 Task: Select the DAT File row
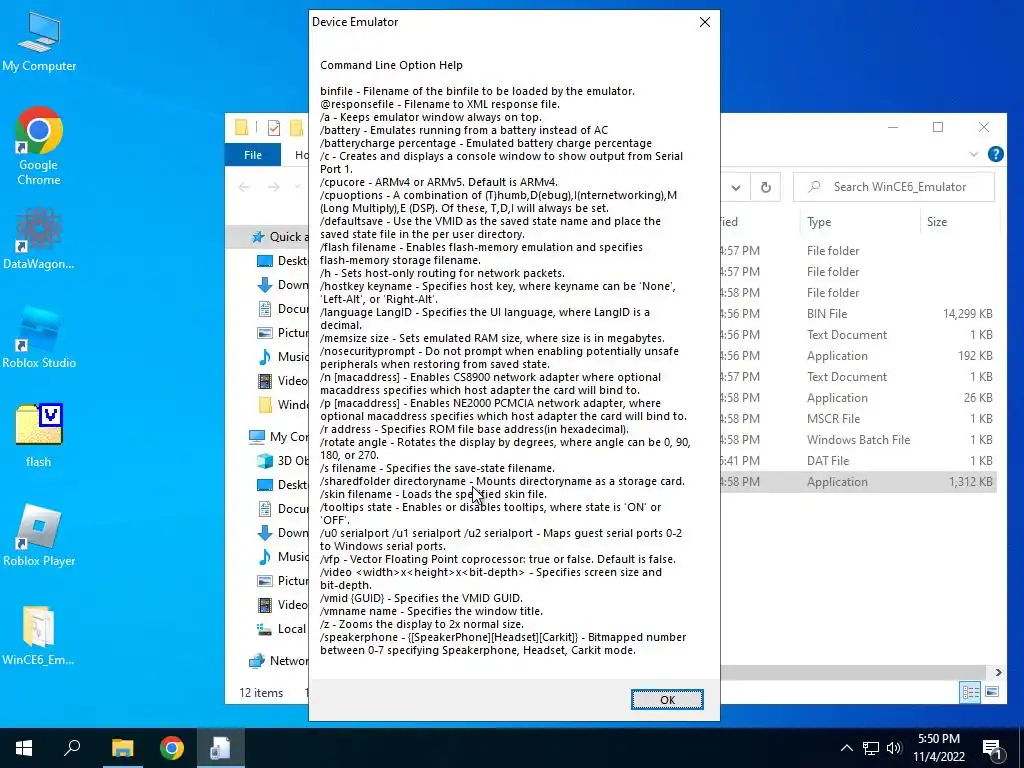(858, 460)
